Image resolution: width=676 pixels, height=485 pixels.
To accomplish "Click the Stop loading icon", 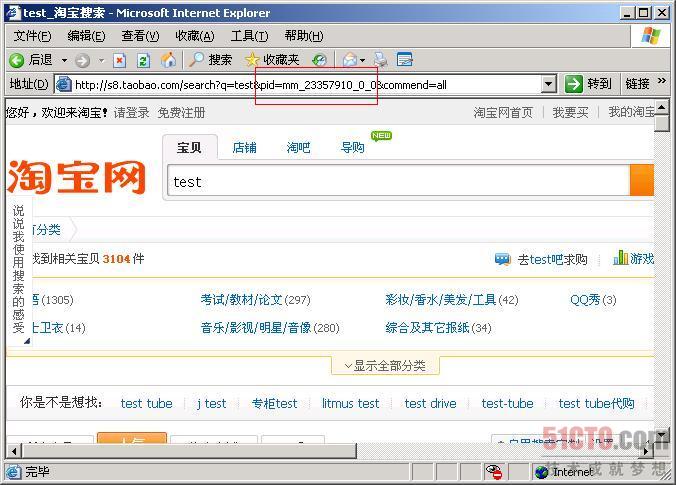I will click(x=119, y=60).
